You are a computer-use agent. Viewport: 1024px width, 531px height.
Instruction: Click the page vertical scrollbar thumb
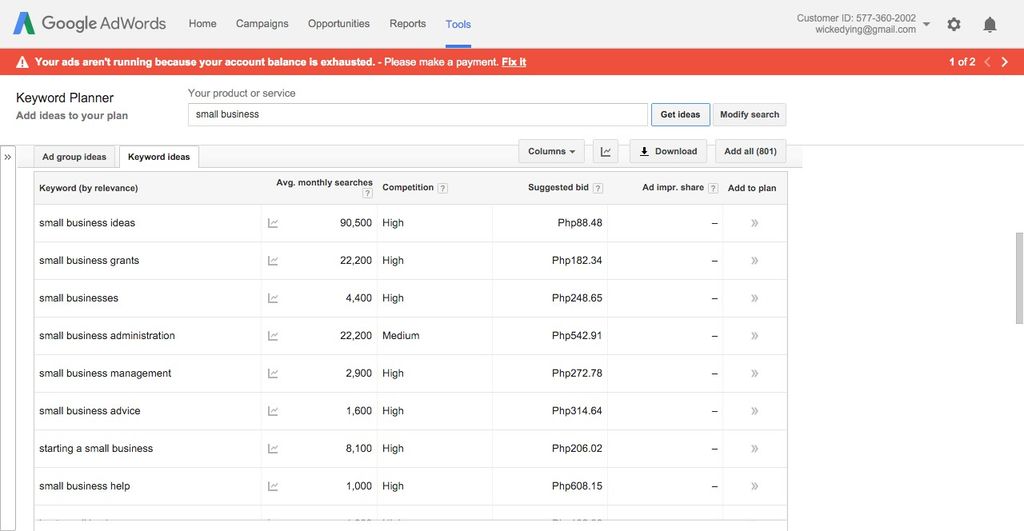tap(1019, 278)
